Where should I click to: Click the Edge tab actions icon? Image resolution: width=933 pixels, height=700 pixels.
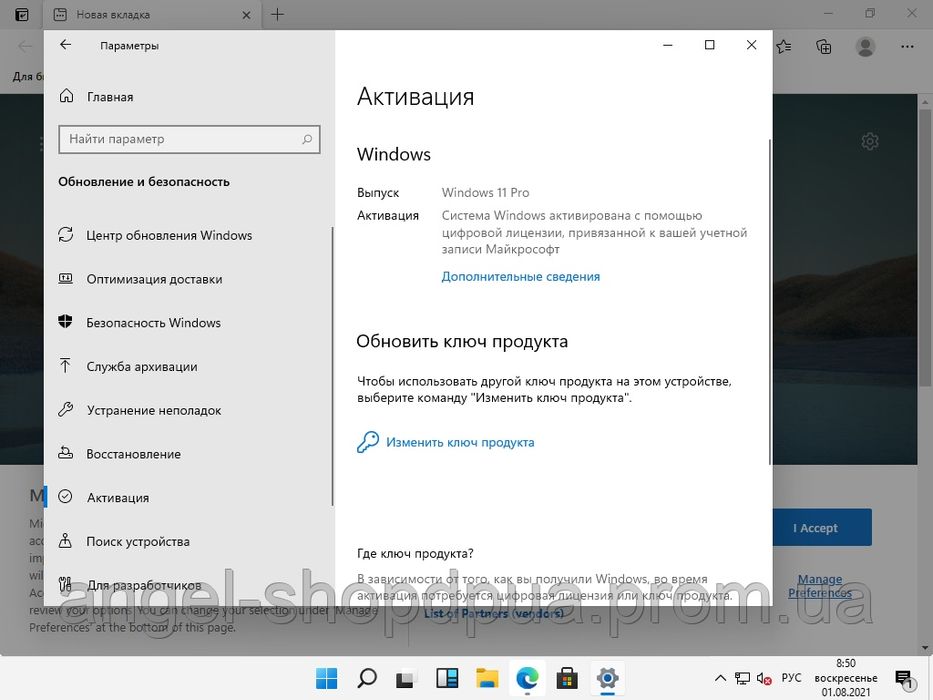tap(21, 15)
